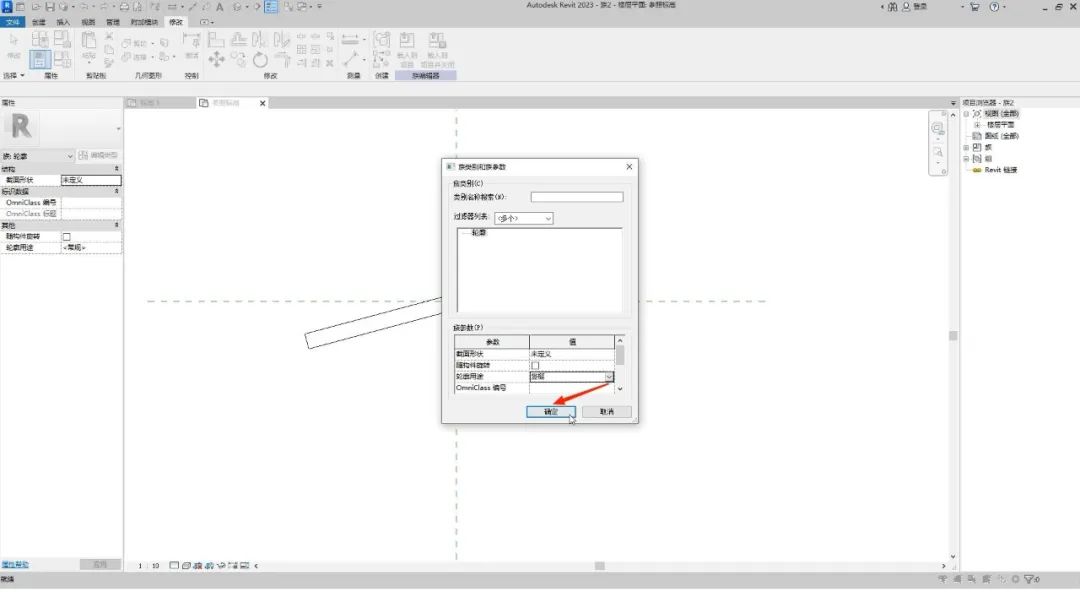Click the 属性帮助 link at the bottom left
The height and width of the screenshot is (608, 1080).
pos(15,565)
